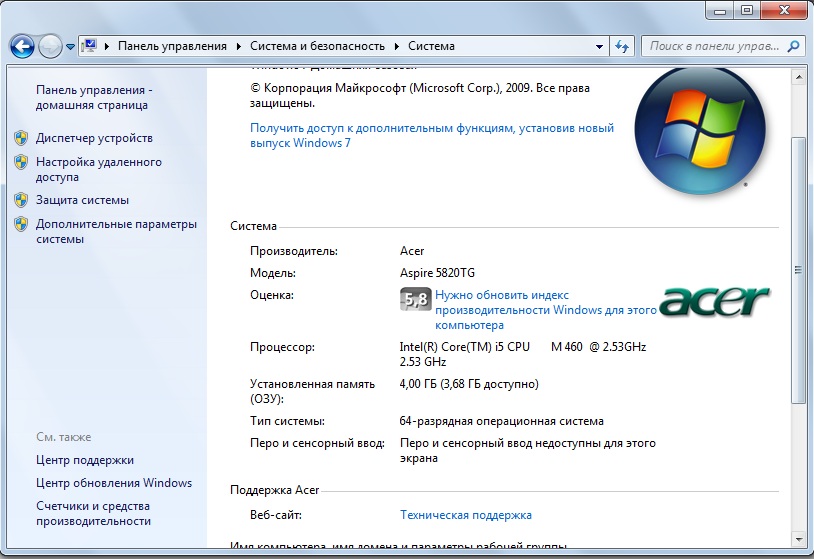
Task: Open the recent pages dropdown arrow
Action: point(71,47)
